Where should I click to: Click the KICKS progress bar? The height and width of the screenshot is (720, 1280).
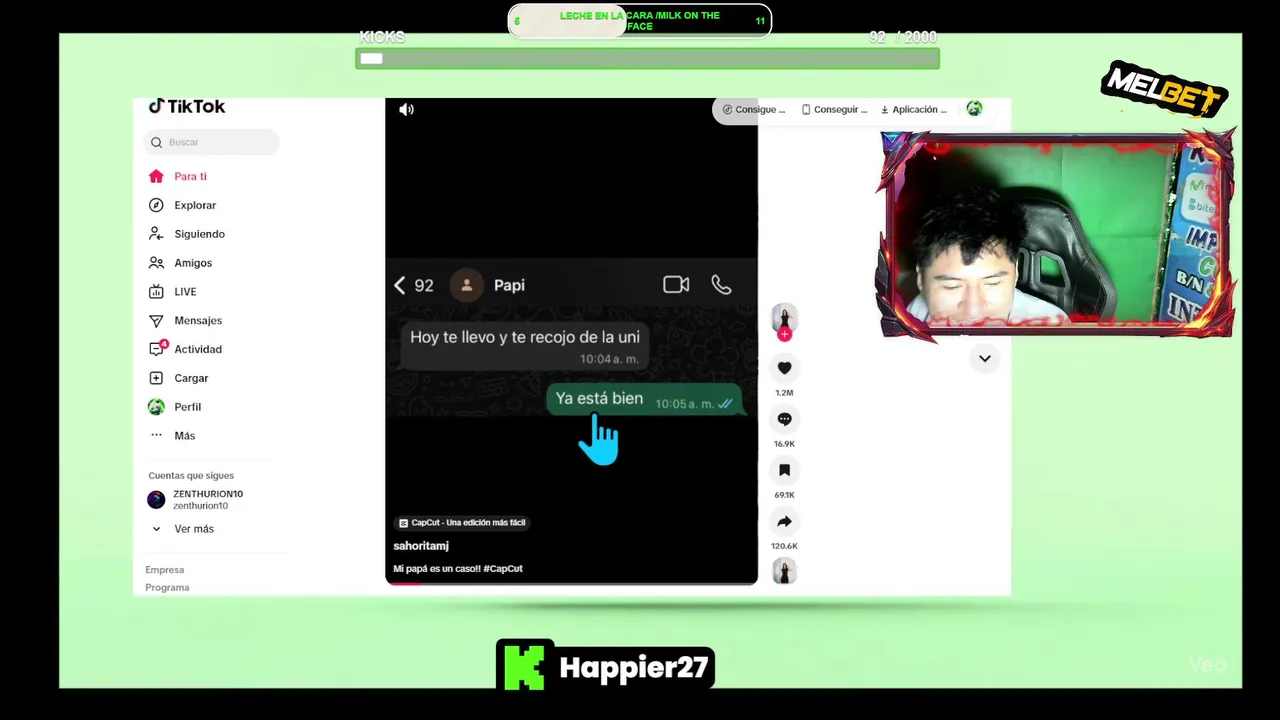coord(647,59)
